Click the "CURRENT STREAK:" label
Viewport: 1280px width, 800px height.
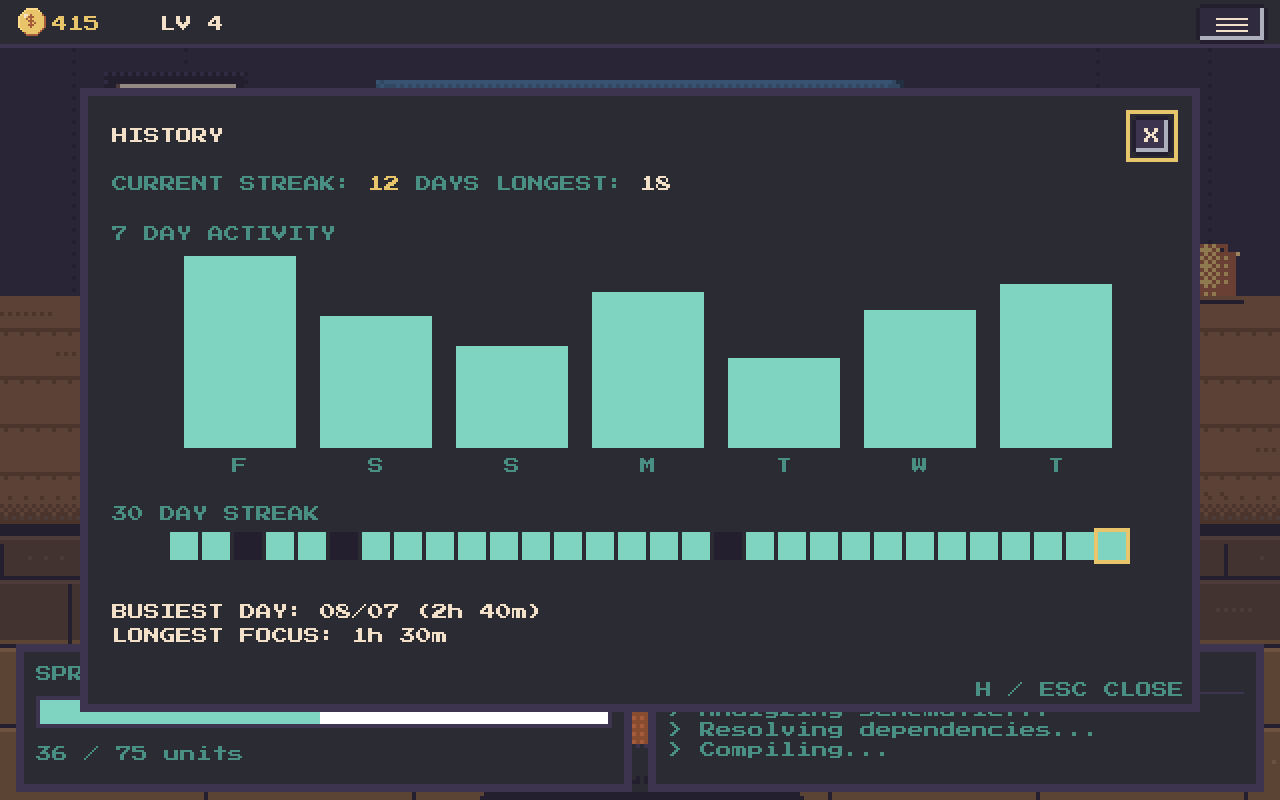pos(230,183)
